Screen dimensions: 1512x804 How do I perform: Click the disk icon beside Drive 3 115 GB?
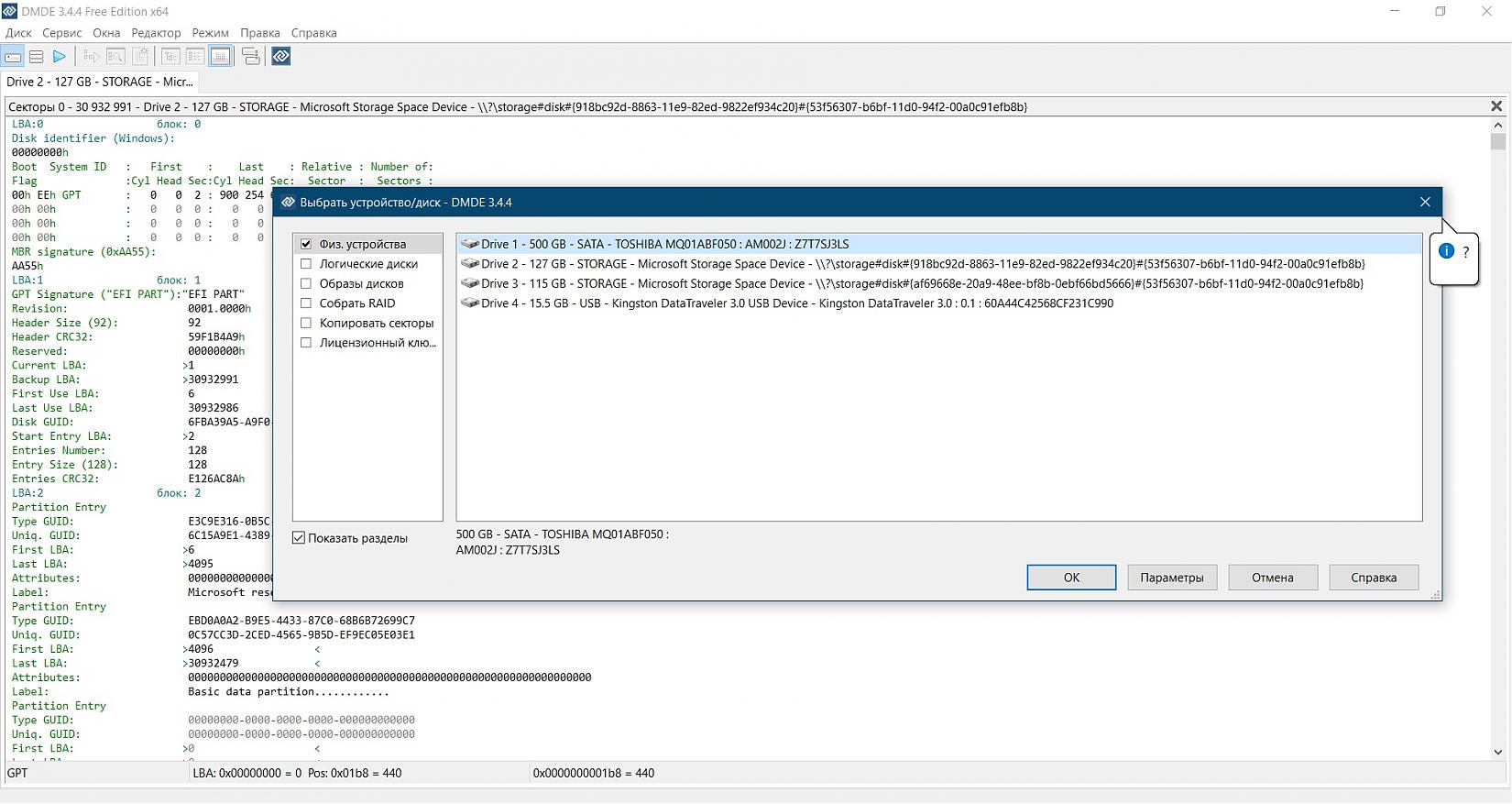470,284
